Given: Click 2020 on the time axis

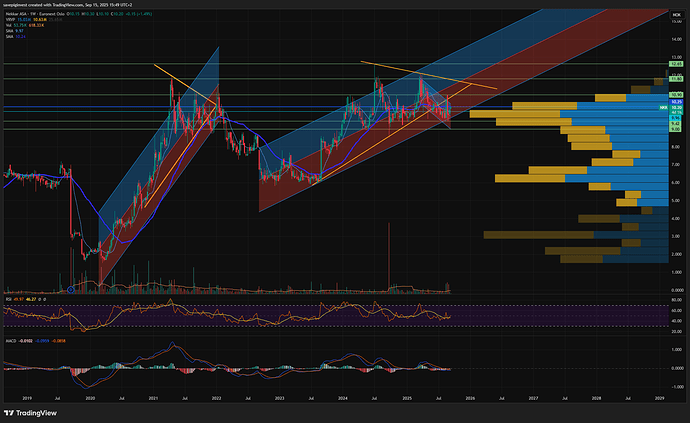Looking at the screenshot, I should (x=90, y=398).
